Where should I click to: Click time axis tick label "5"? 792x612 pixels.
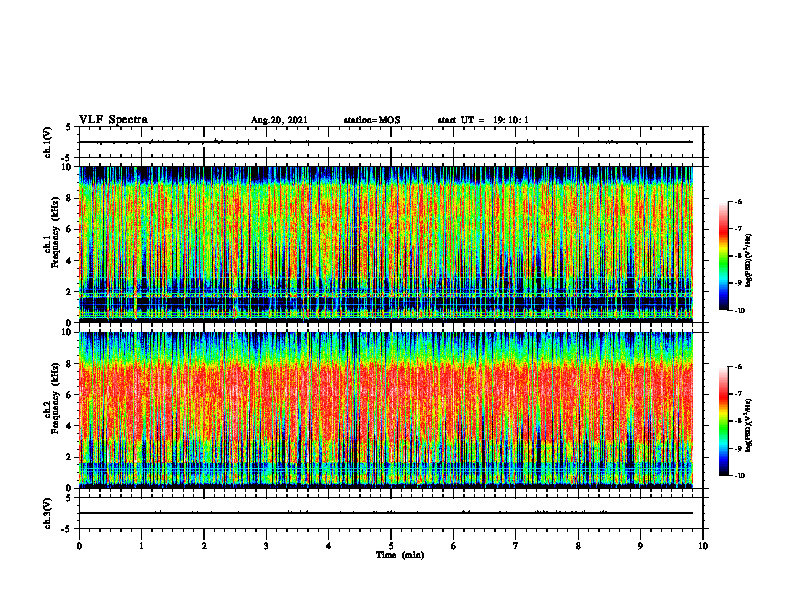click(x=391, y=546)
